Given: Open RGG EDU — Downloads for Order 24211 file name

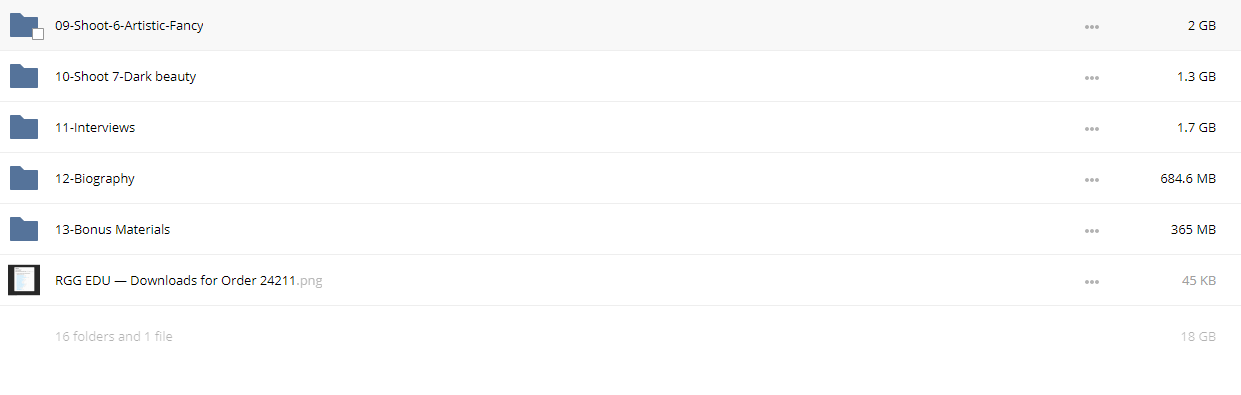Looking at the screenshot, I should (x=188, y=280).
